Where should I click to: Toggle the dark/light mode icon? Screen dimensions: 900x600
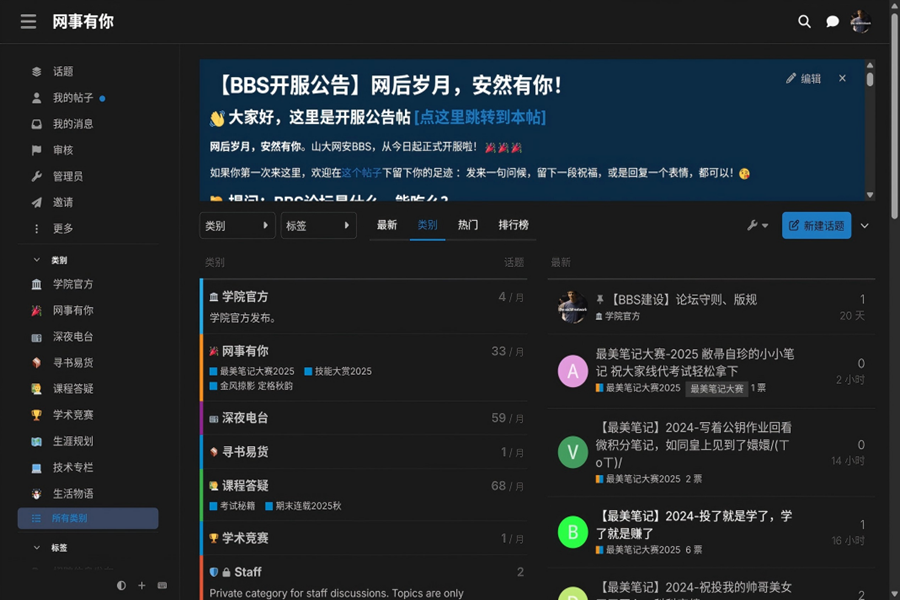(x=121, y=585)
